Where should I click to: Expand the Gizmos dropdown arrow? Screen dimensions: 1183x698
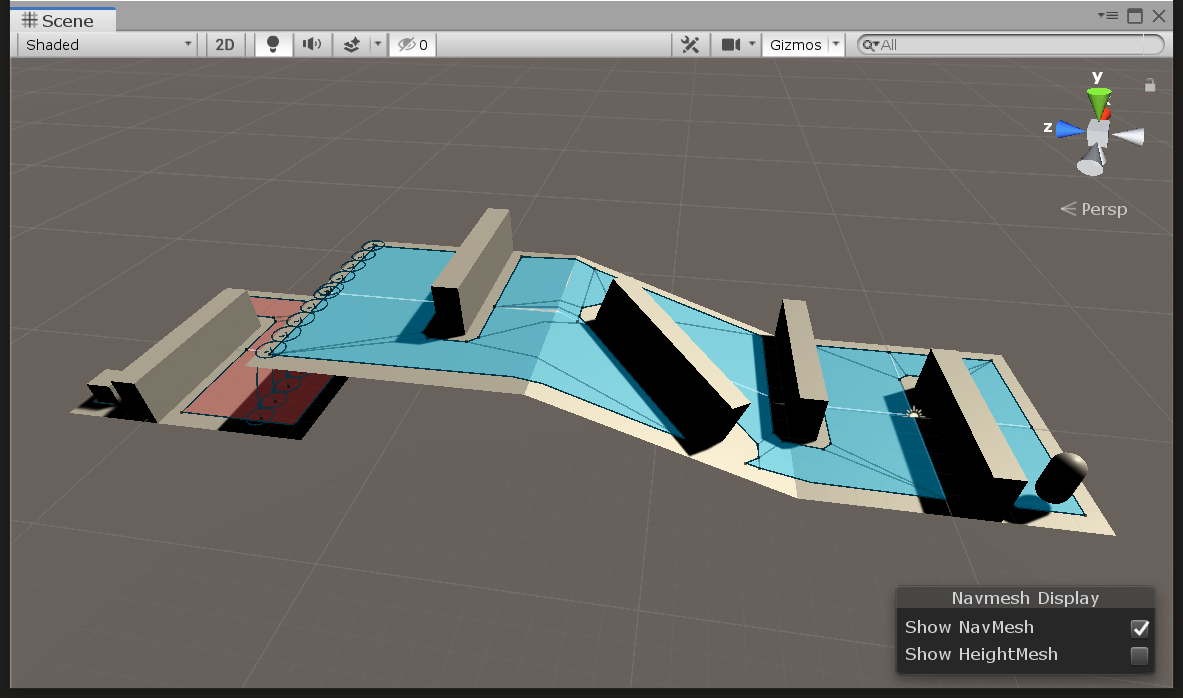click(x=836, y=45)
